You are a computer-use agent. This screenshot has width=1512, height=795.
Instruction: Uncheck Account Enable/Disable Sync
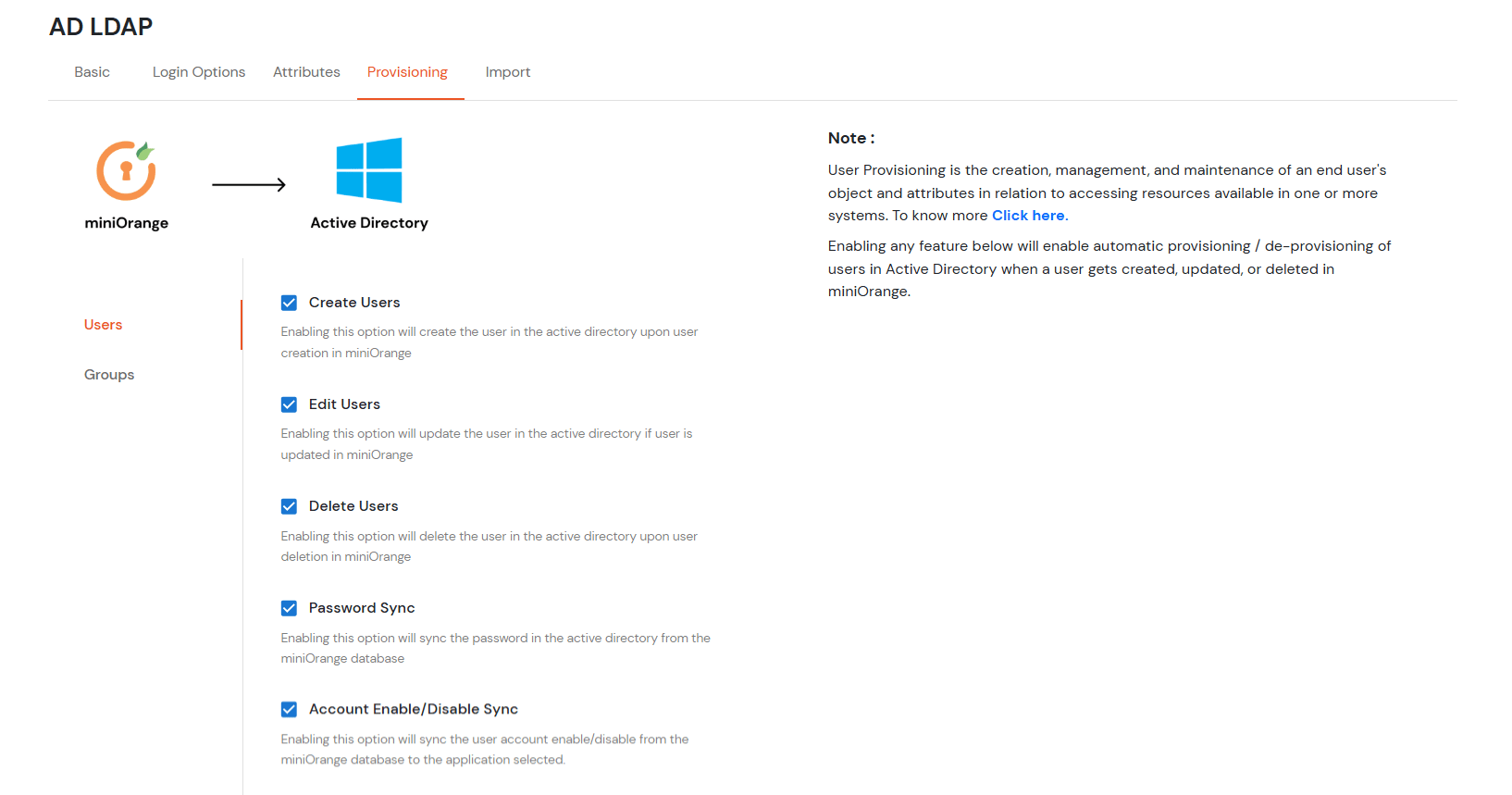point(290,710)
